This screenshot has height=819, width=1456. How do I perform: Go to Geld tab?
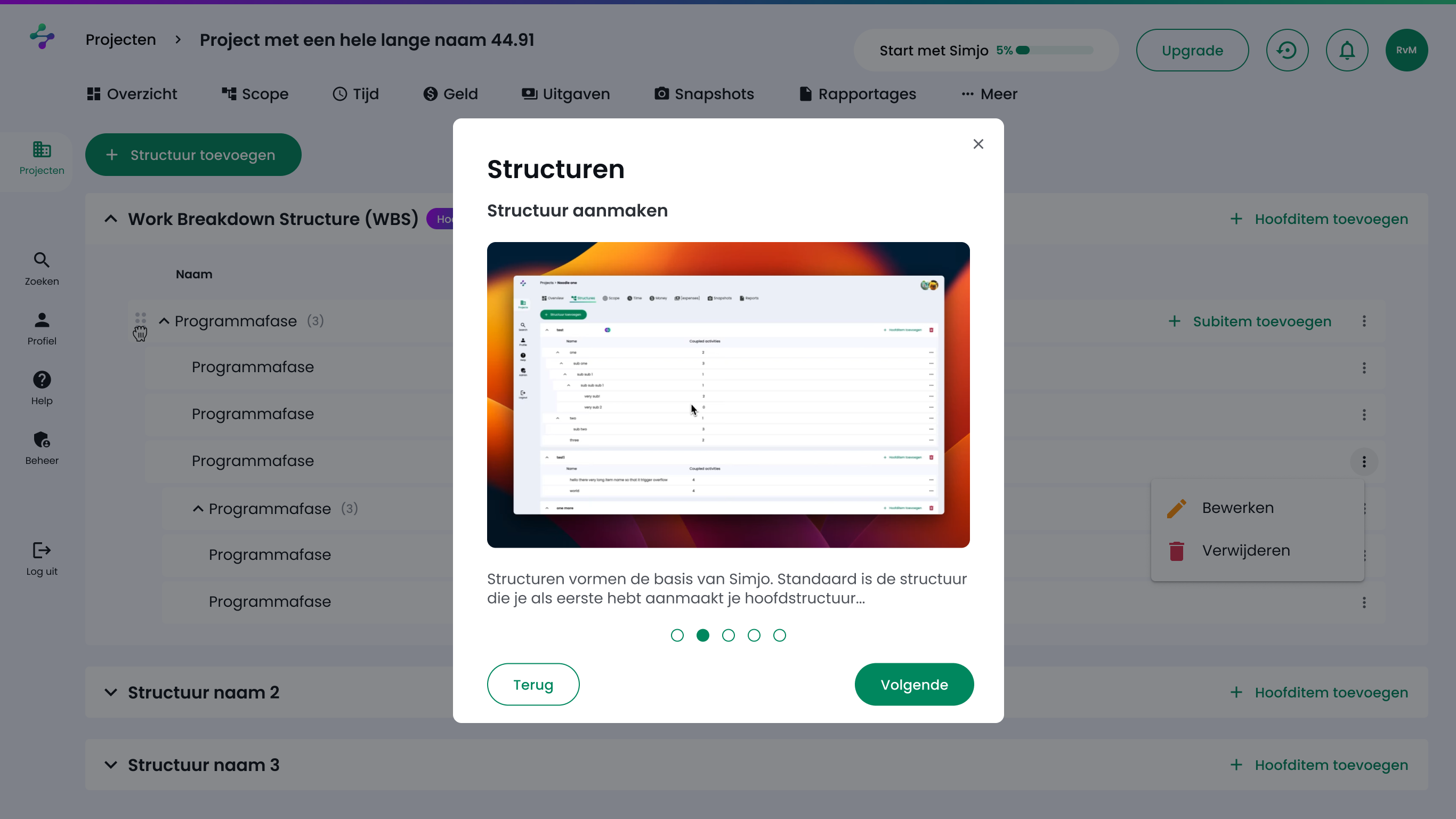pyautogui.click(x=450, y=94)
